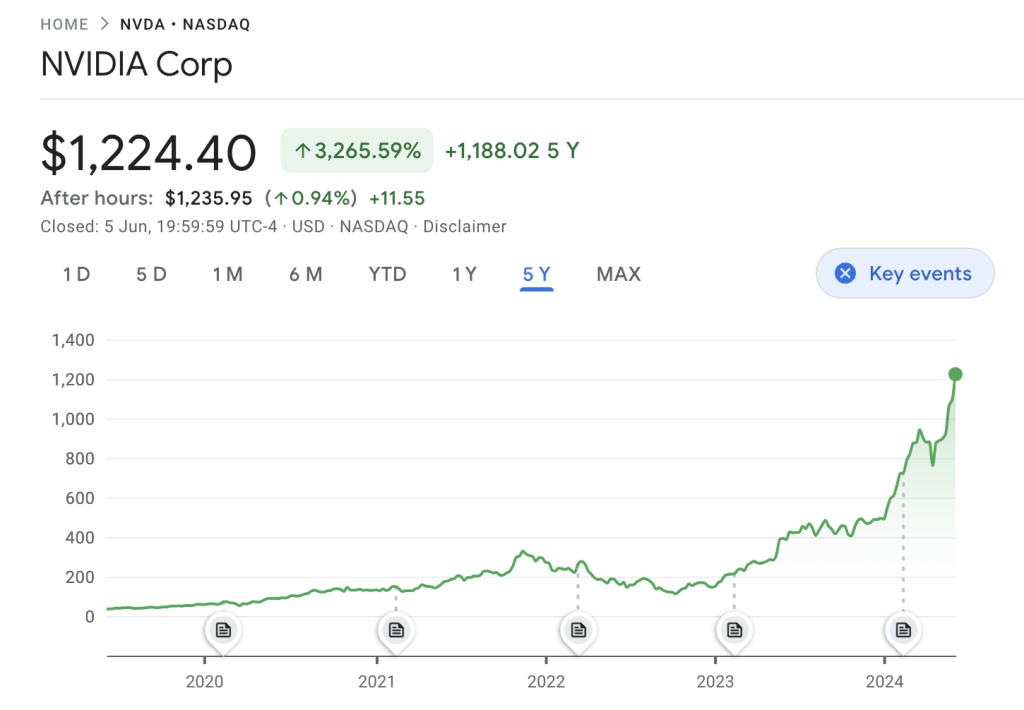Click the X icon in Key events pill

847,273
